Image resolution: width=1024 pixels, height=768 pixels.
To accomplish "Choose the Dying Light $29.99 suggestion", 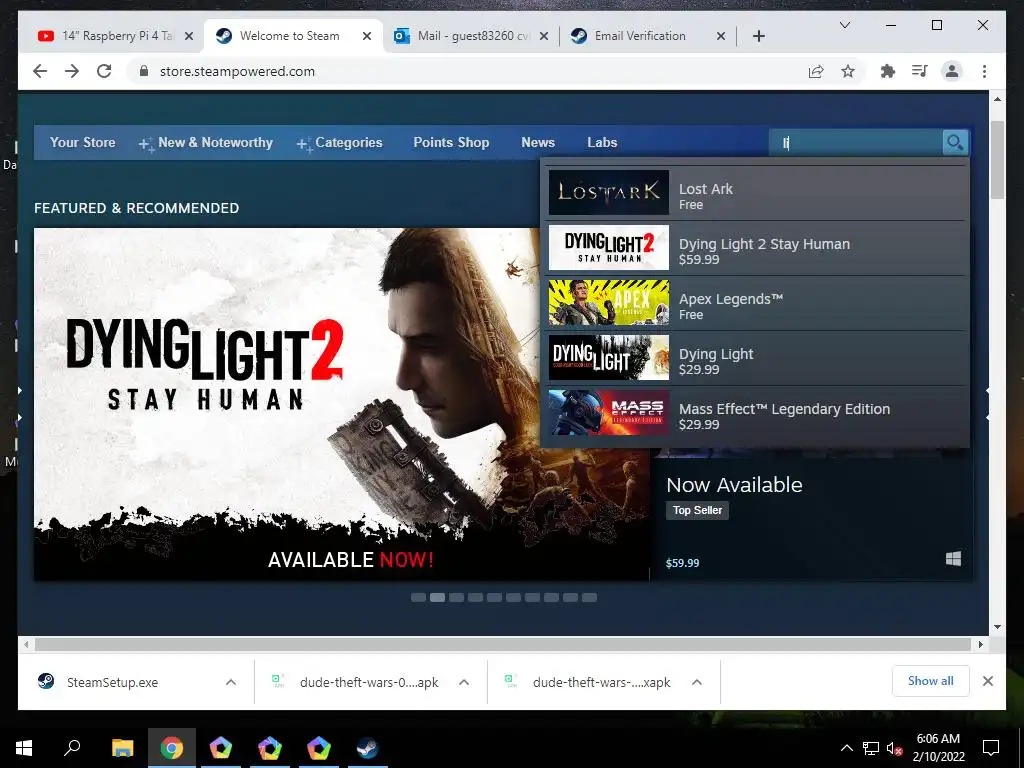I will click(756, 358).
